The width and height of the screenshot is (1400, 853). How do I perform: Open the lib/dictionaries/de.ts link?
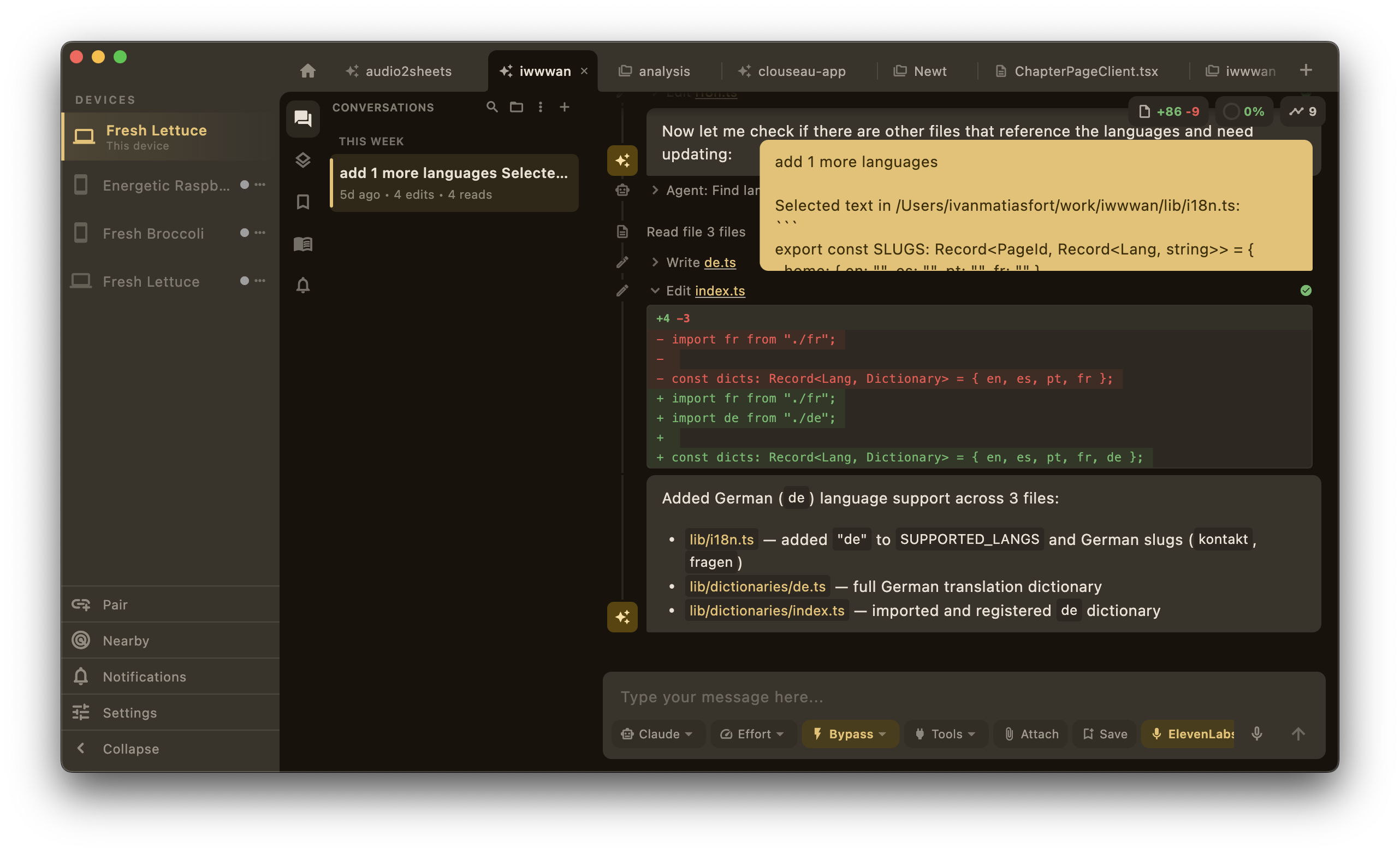757,586
